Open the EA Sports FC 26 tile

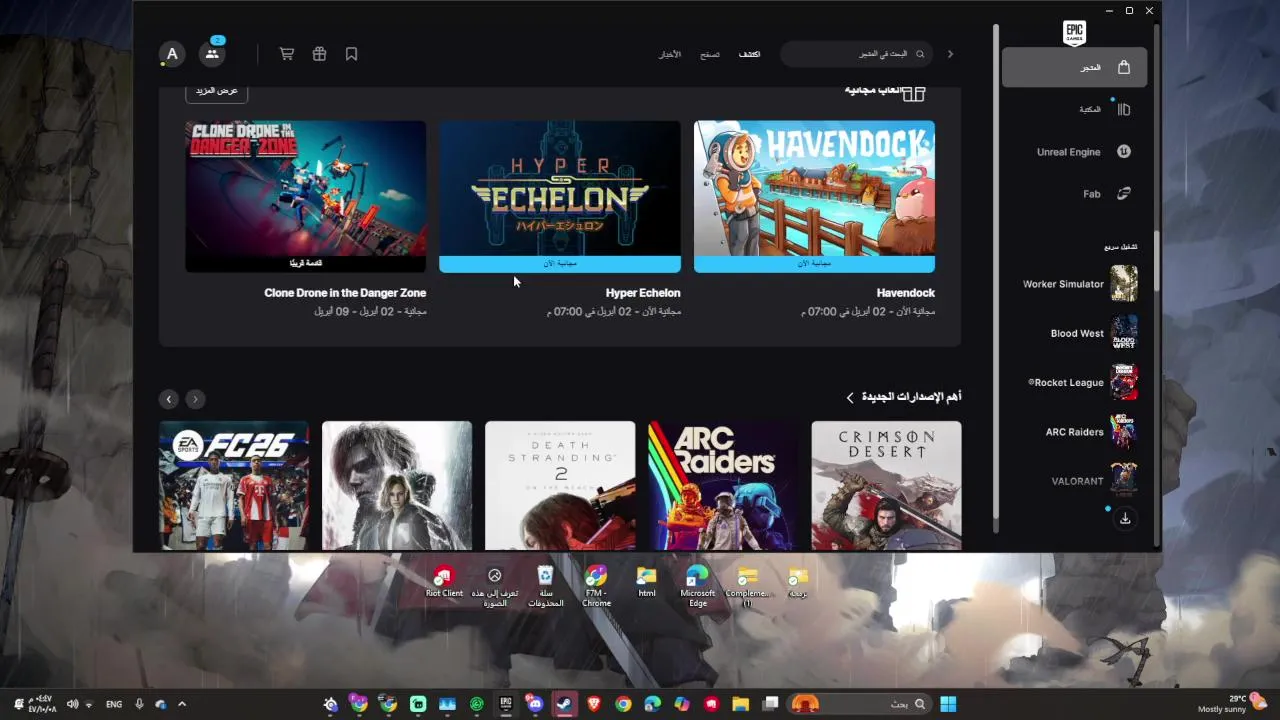234,485
